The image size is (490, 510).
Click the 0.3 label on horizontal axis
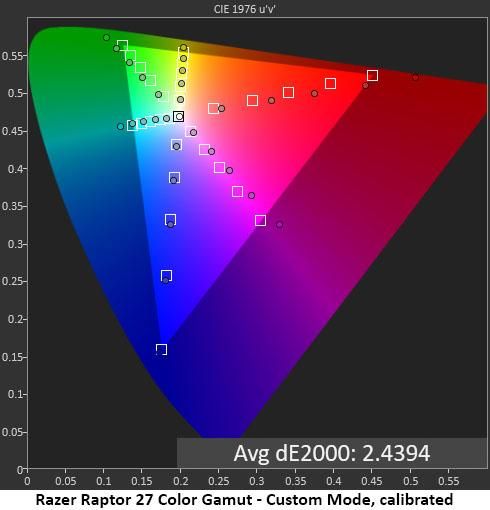[257, 481]
